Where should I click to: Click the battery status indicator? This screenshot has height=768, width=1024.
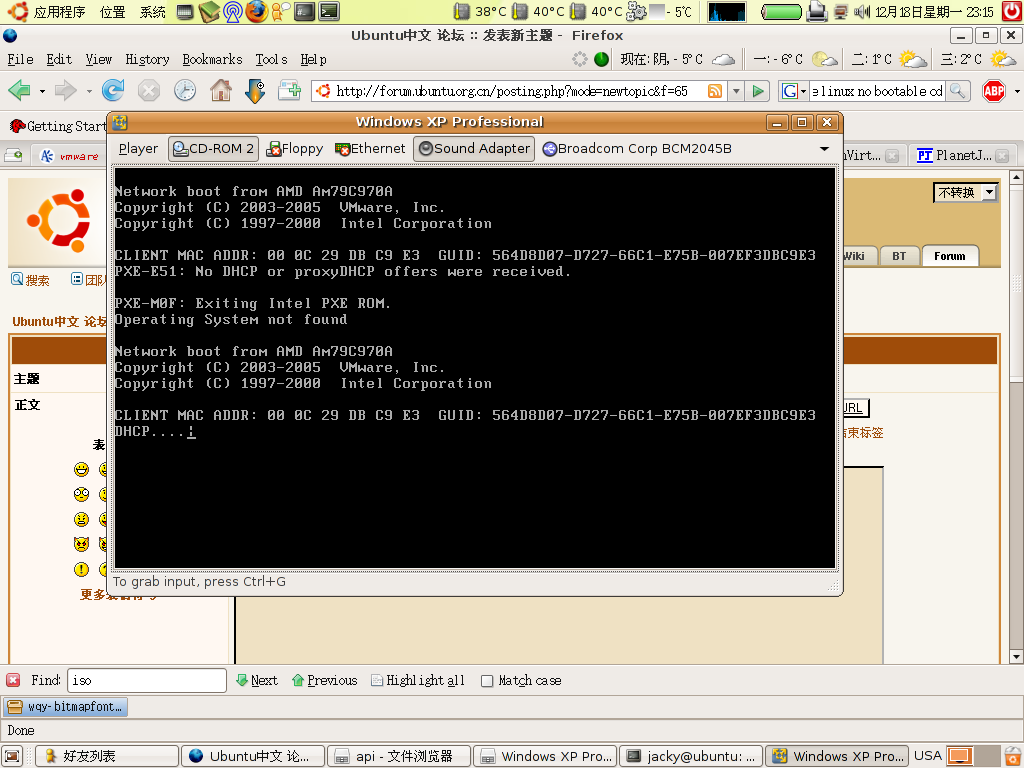pos(781,12)
